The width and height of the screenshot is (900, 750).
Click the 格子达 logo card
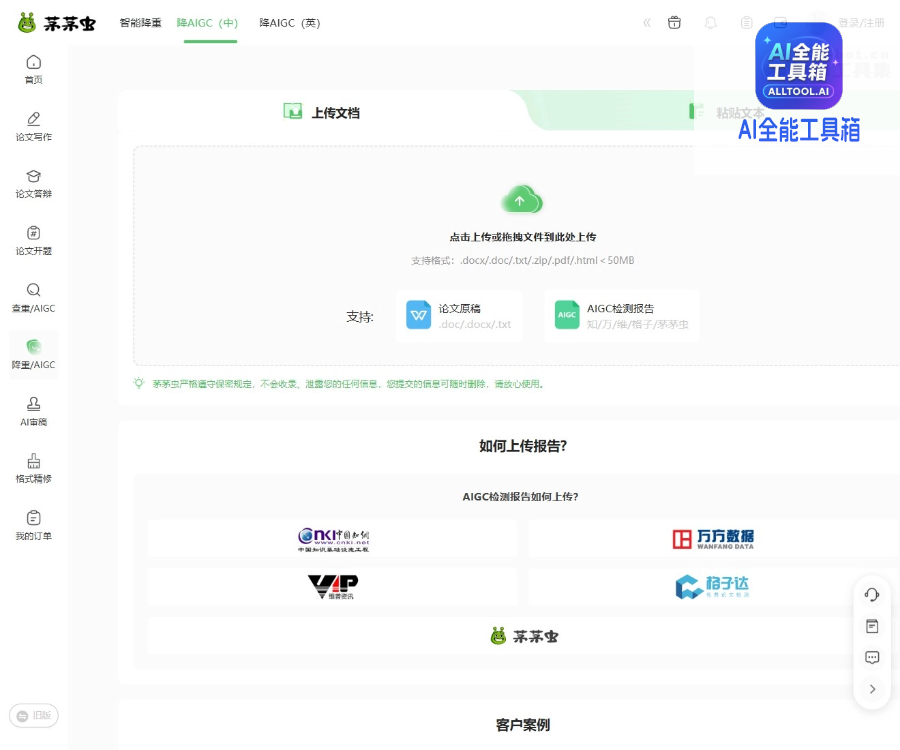(x=713, y=587)
